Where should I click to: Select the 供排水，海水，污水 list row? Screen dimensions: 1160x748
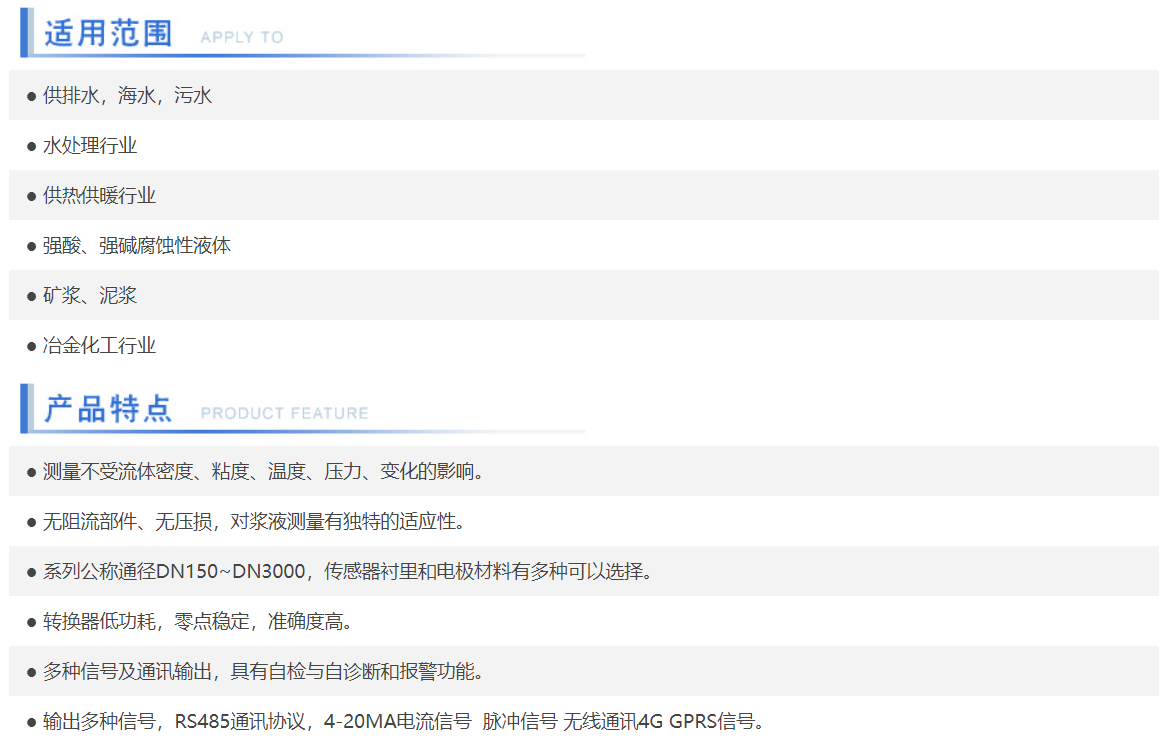pos(127,96)
